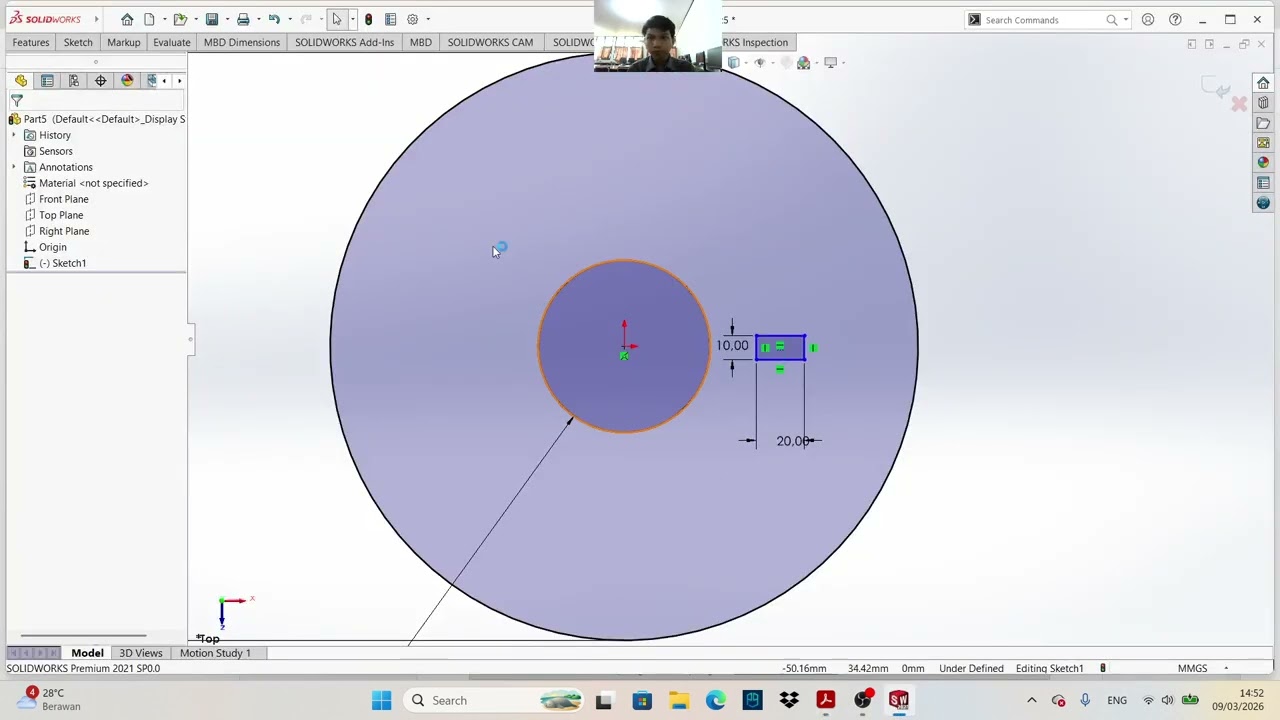Click the Edit Appearance icon in heads-up toolbar
The image size is (1280, 720).
[803, 63]
